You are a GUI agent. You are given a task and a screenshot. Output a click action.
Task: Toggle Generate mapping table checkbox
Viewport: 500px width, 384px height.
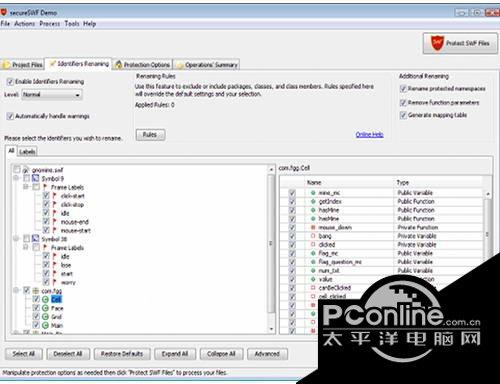[403, 115]
